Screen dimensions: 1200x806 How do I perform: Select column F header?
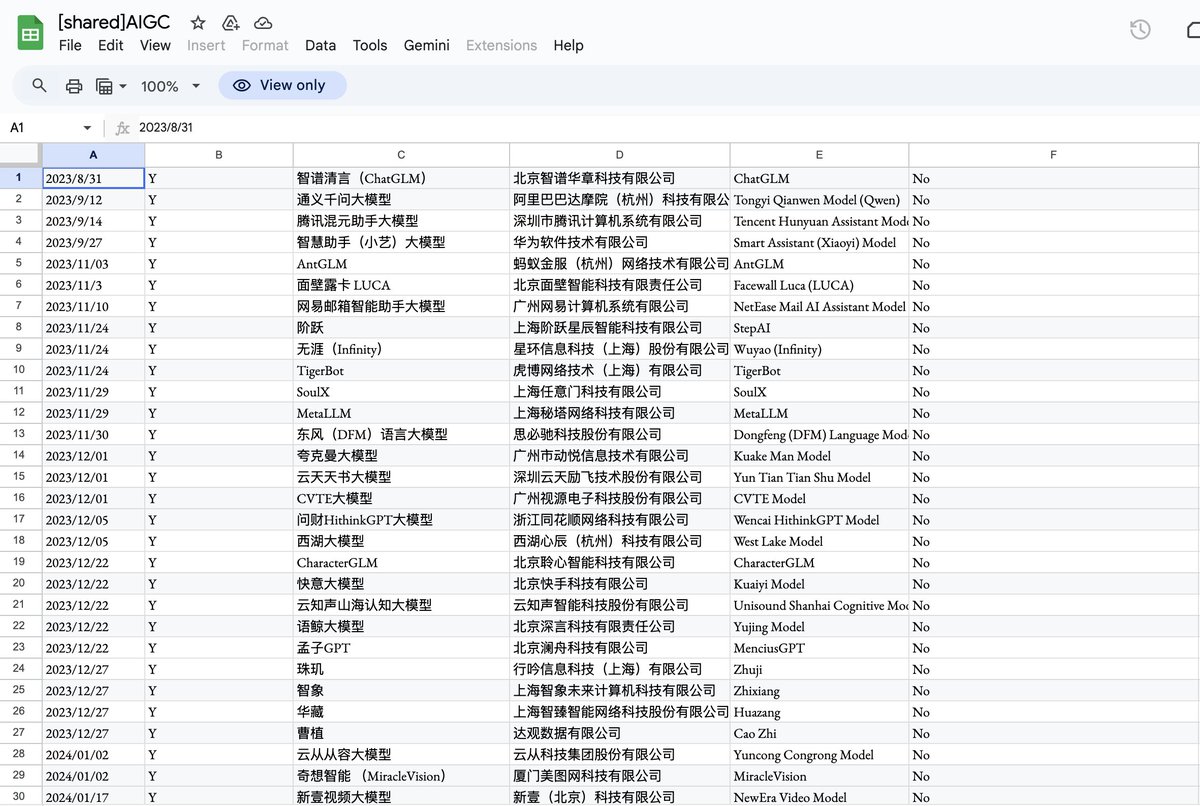(1053, 155)
